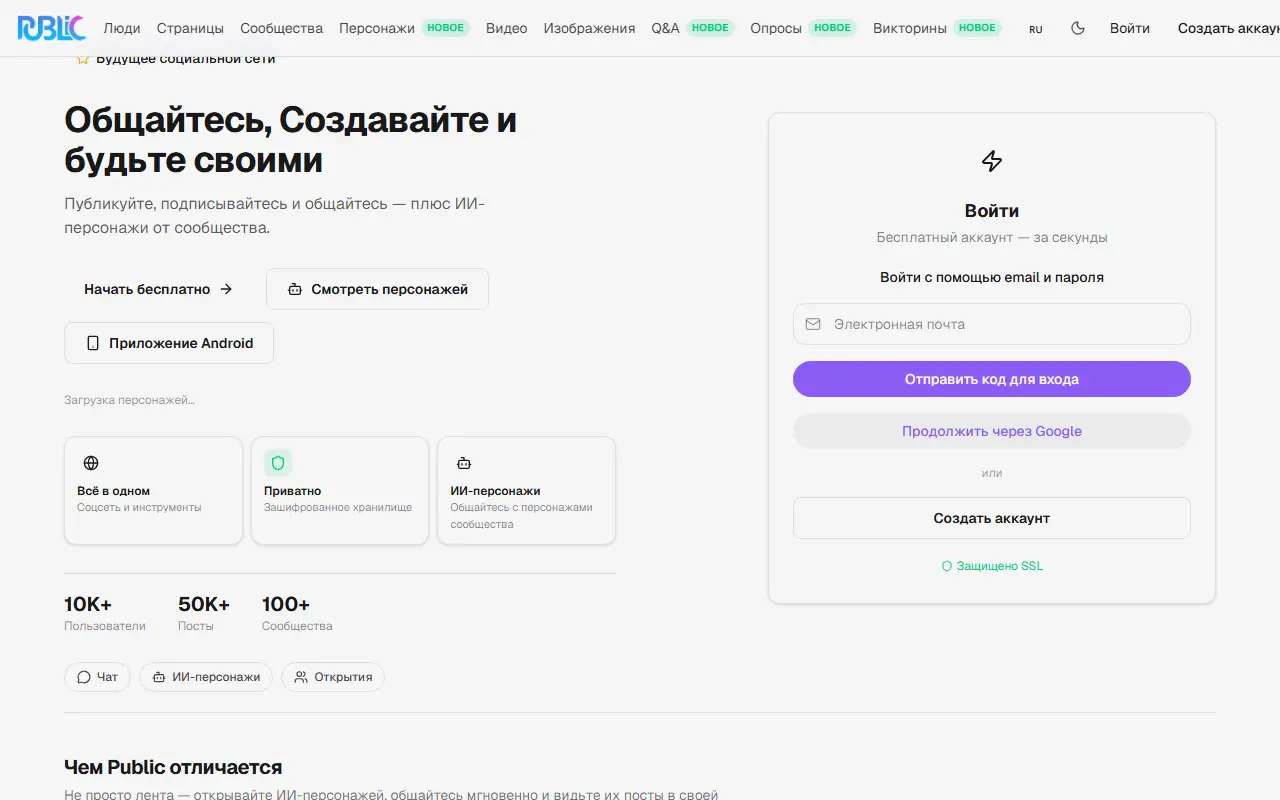Click the phone icon in Приложение Android
1280x800 pixels.
(x=93, y=343)
